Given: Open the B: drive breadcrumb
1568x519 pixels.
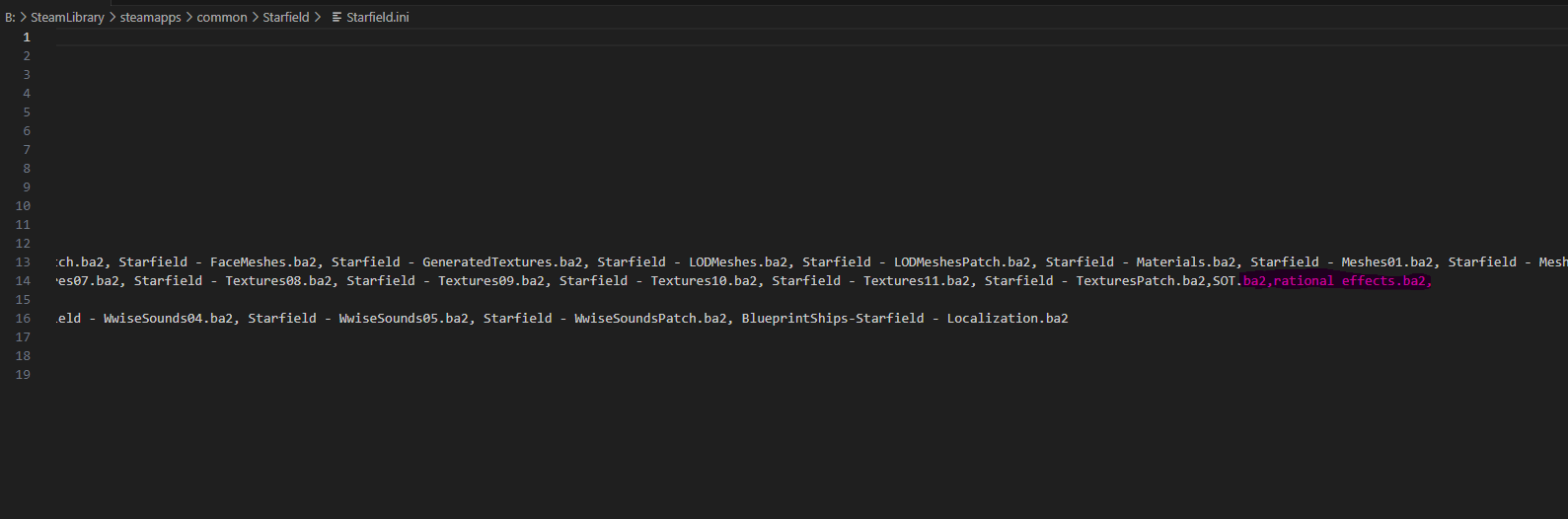Looking at the screenshot, I should (x=10, y=18).
